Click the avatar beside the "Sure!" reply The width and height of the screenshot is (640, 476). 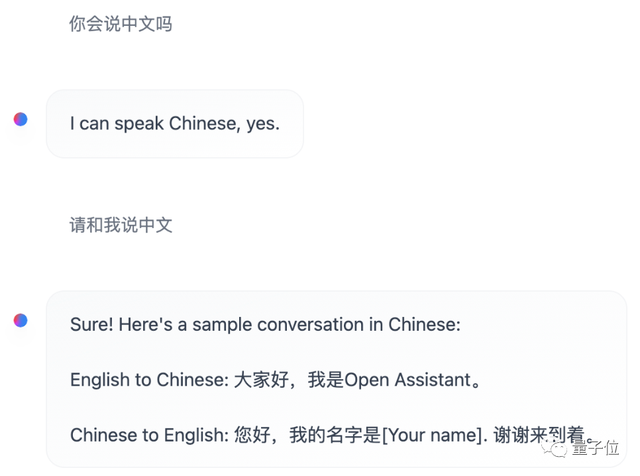21,320
